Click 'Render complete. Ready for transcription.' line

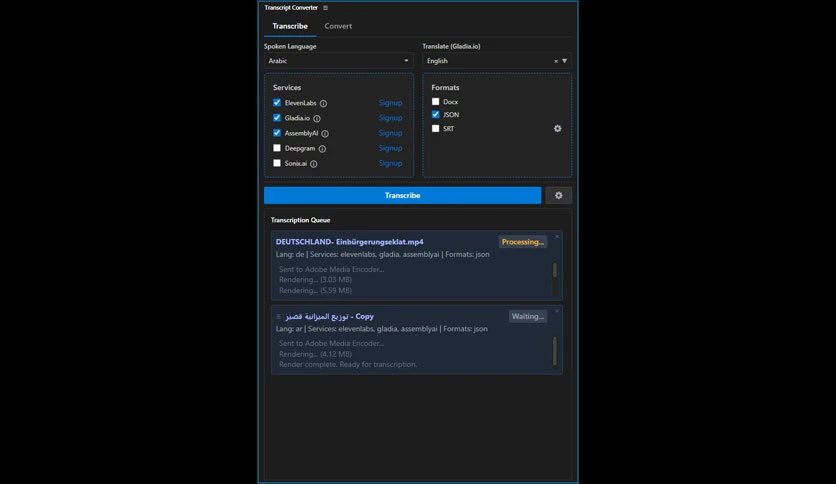pyautogui.click(x=348, y=365)
